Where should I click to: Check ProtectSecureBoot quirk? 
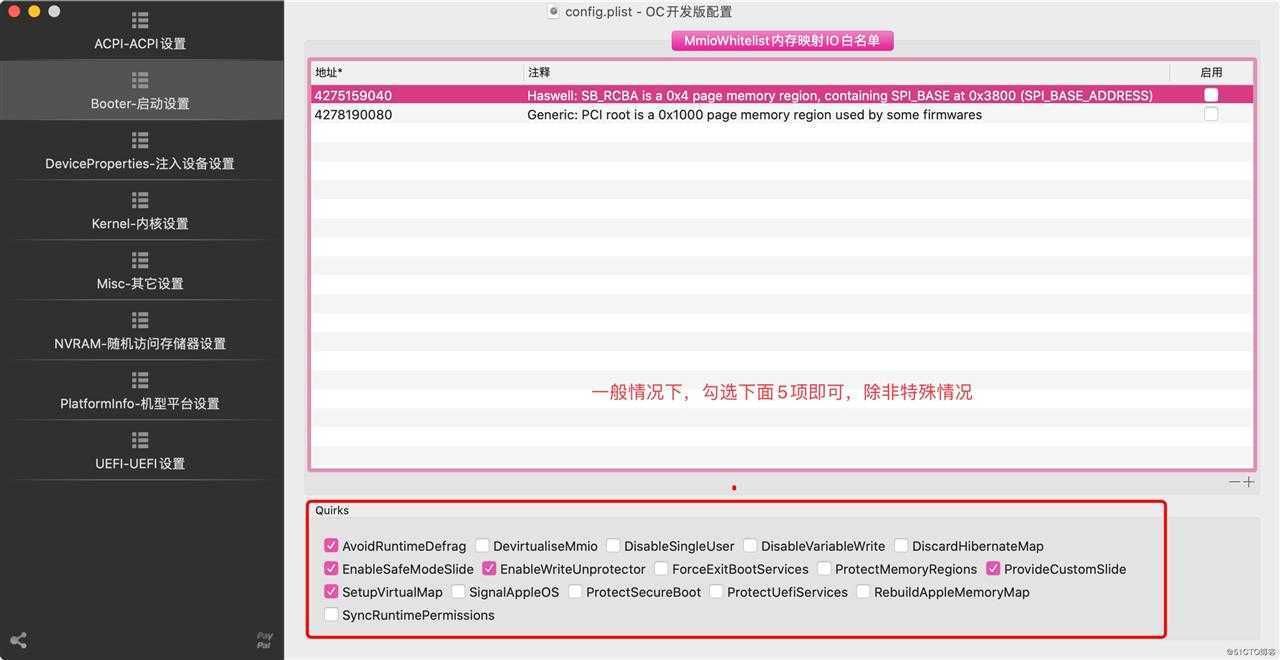575,592
